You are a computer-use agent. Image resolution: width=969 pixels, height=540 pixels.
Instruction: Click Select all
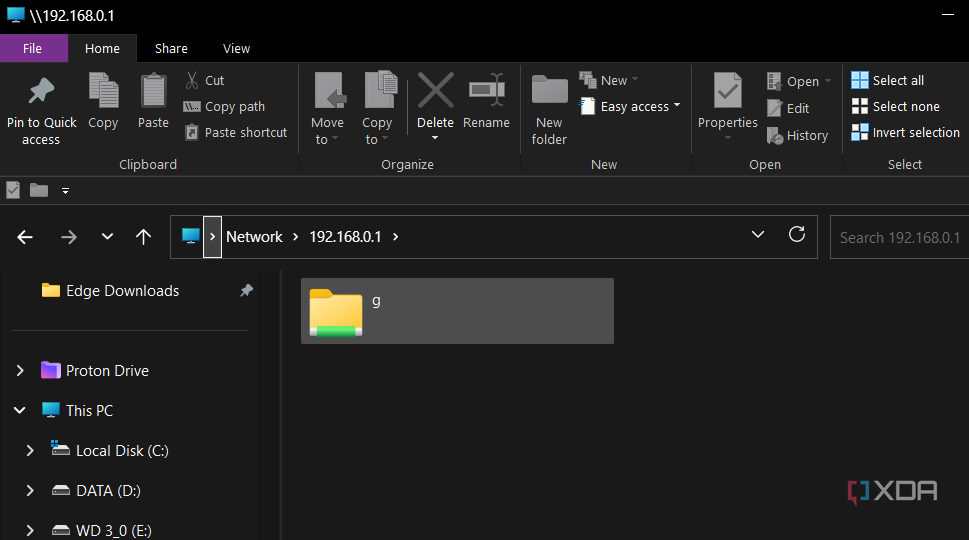coord(887,80)
